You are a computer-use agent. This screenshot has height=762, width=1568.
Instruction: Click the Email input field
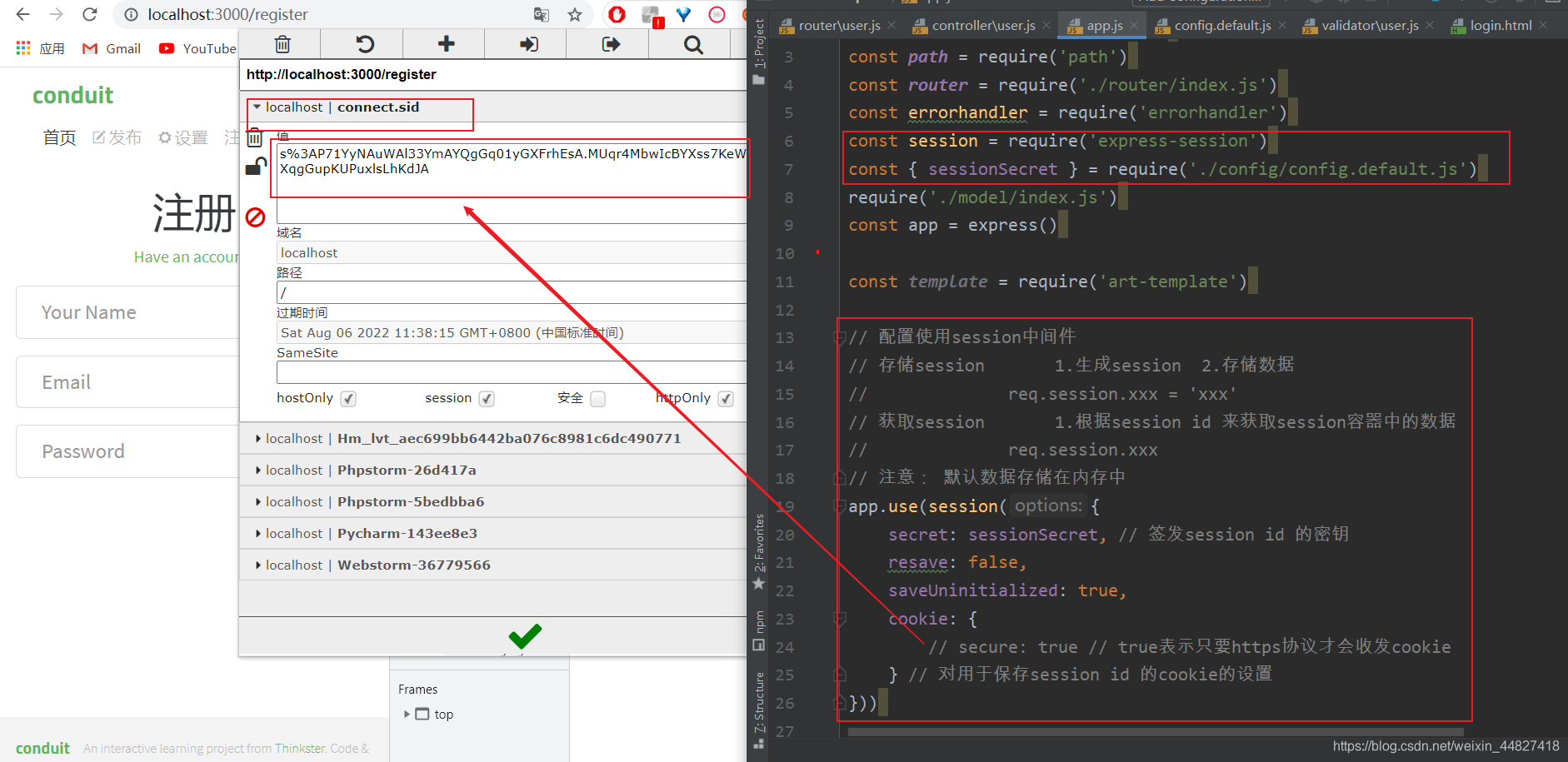tap(127, 381)
